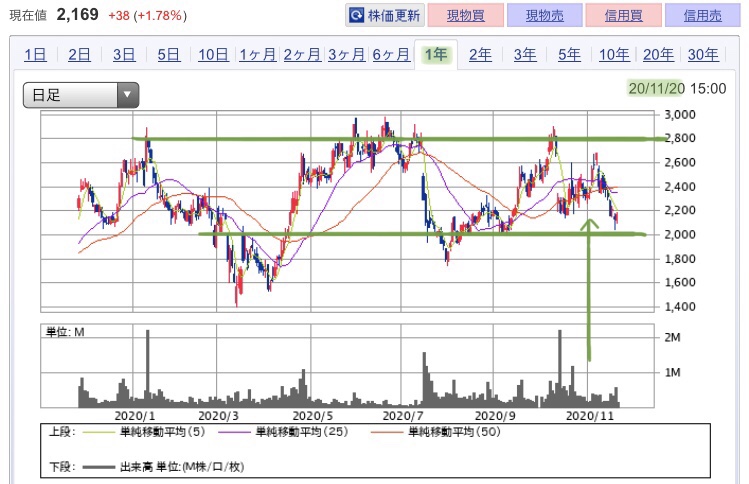Click 単純移動平均(50) legend entry

tap(436, 432)
